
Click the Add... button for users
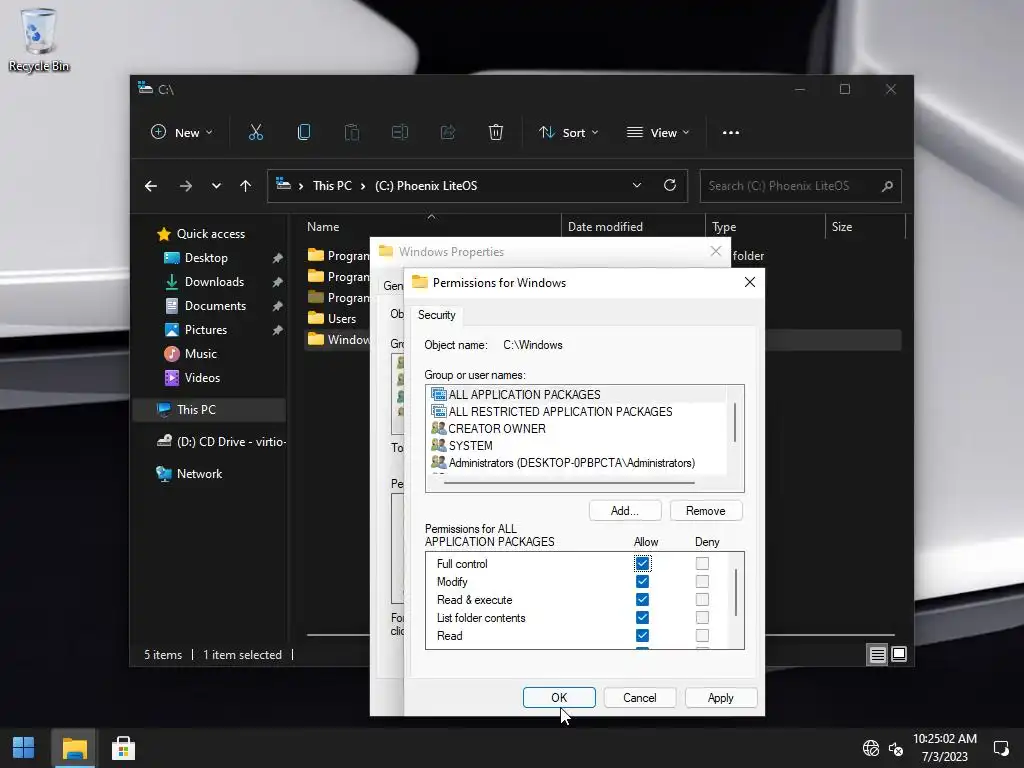(625, 511)
